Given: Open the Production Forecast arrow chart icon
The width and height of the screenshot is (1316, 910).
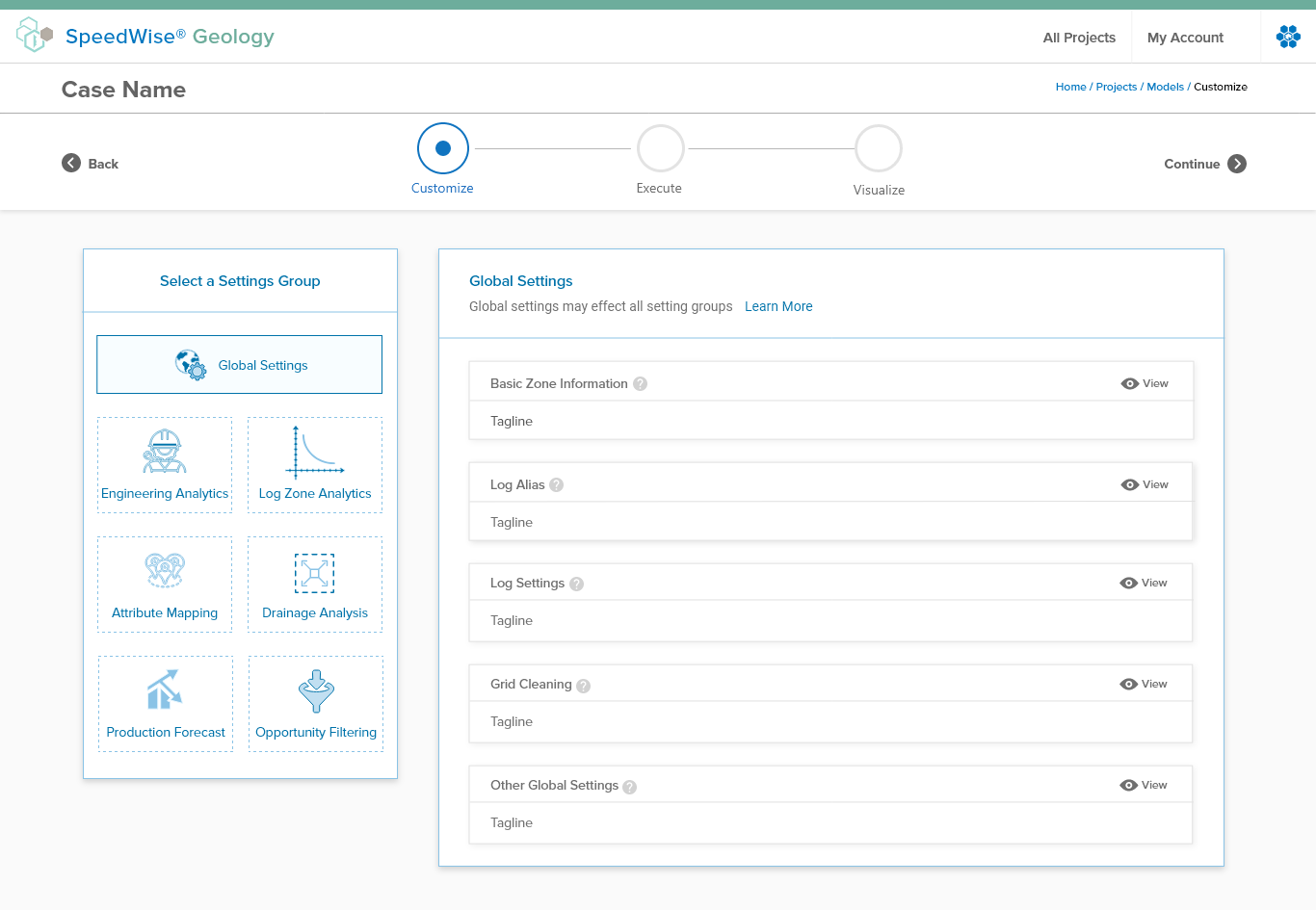Looking at the screenshot, I should [x=165, y=690].
